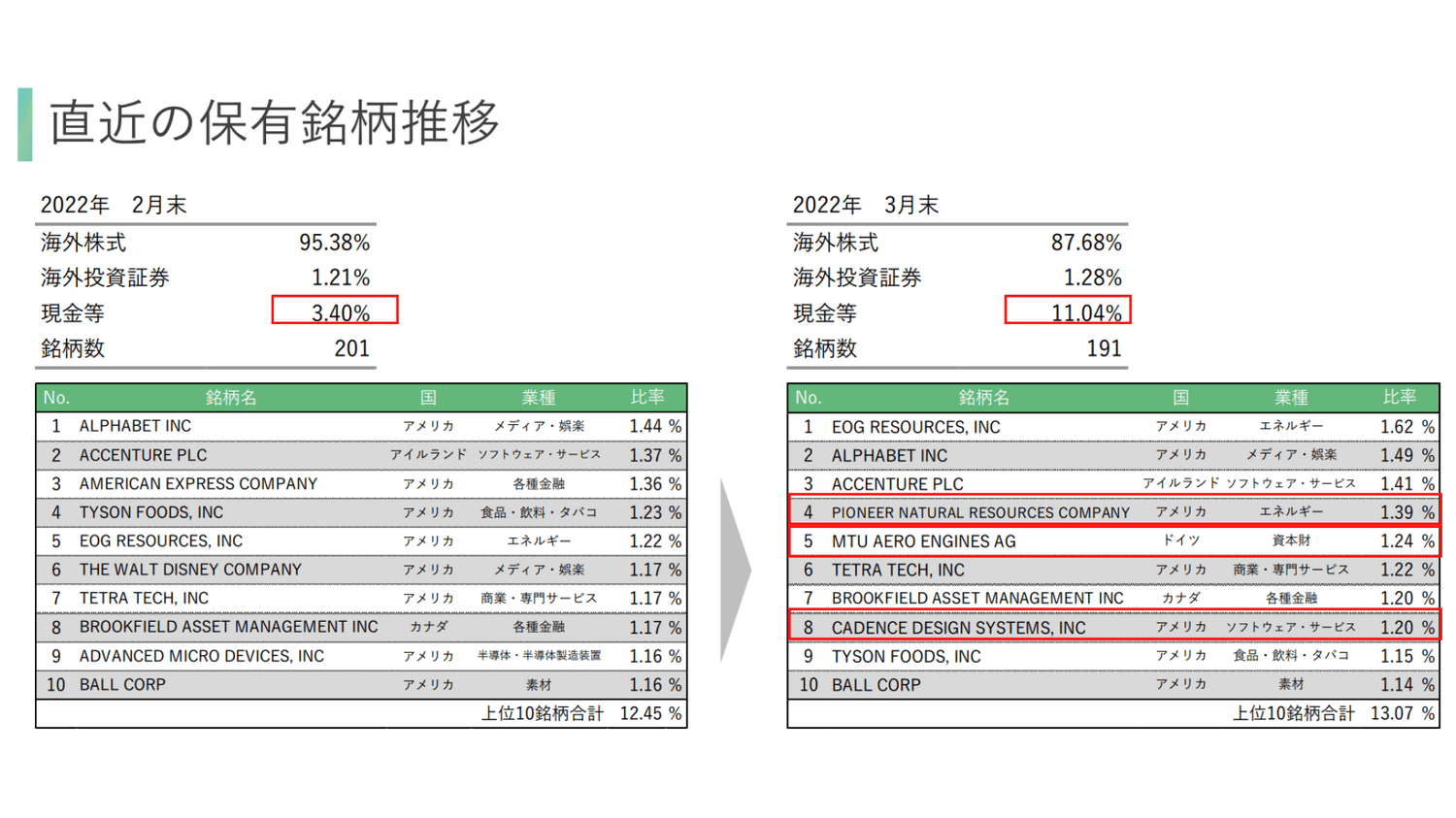The height and width of the screenshot is (818, 1456).
Task: Select EOG RESOURCES, INC in February table
Action: click(x=161, y=541)
